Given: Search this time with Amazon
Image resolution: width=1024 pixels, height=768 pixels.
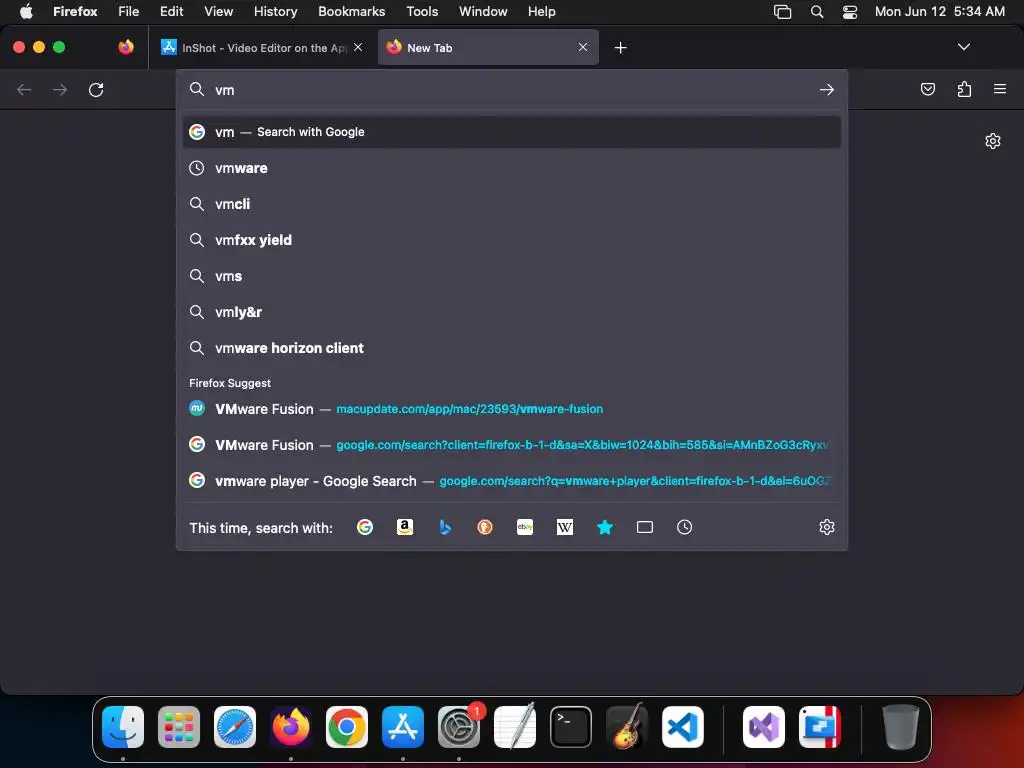Looking at the screenshot, I should [405, 527].
